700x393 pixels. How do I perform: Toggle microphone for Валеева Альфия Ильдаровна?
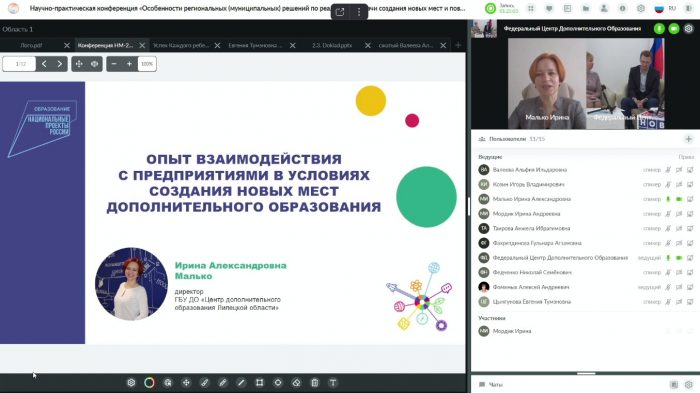[x=668, y=170]
